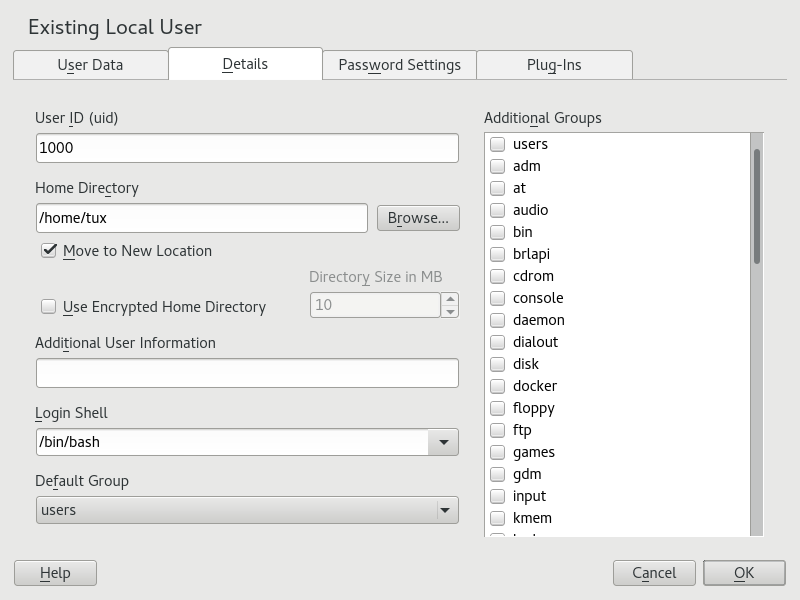Check the docker group checkbox
The height and width of the screenshot is (600, 800).
(497, 386)
